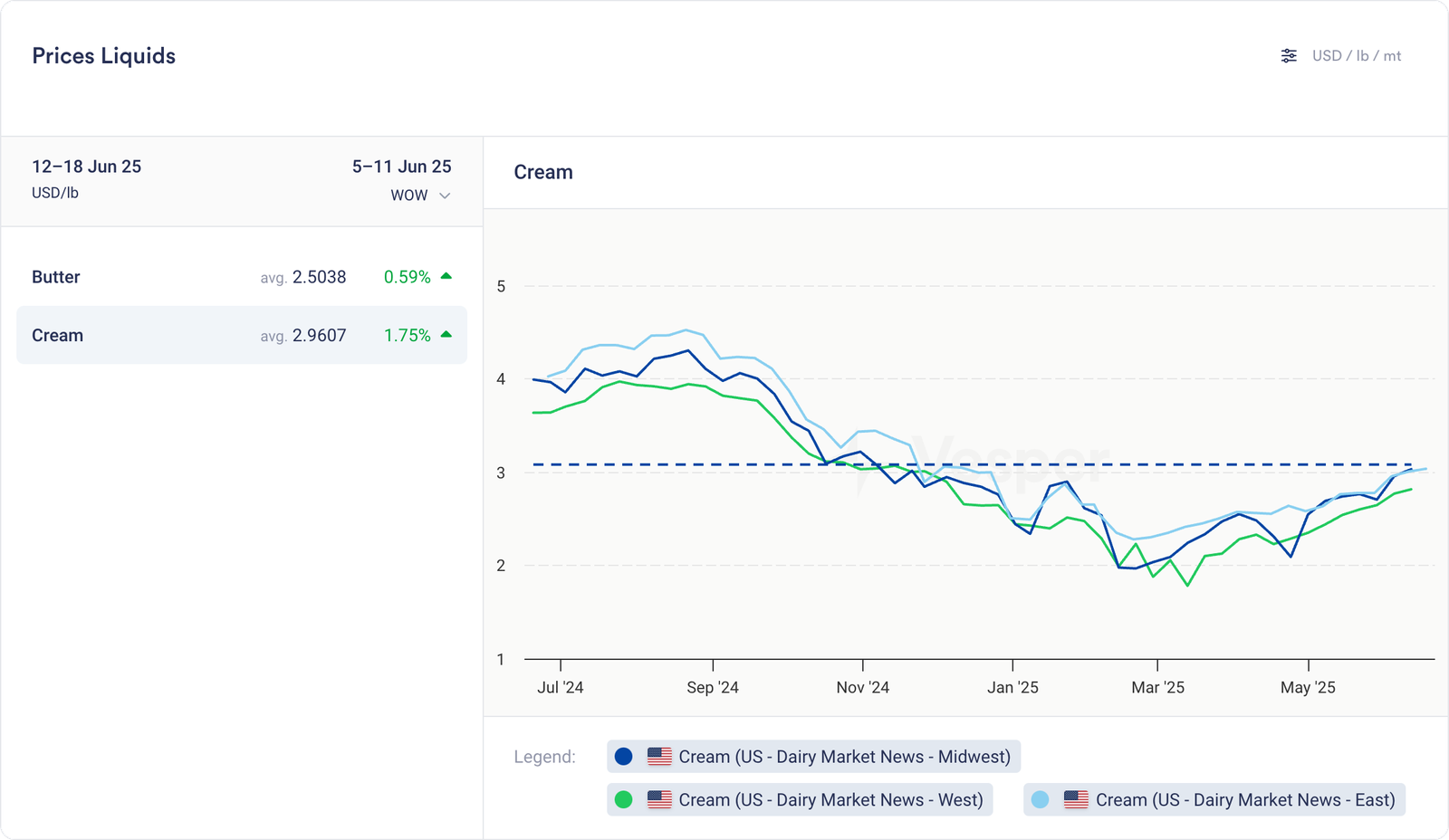Toggle the Cream East series label
1449x840 pixels.
tap(1244, 800)
